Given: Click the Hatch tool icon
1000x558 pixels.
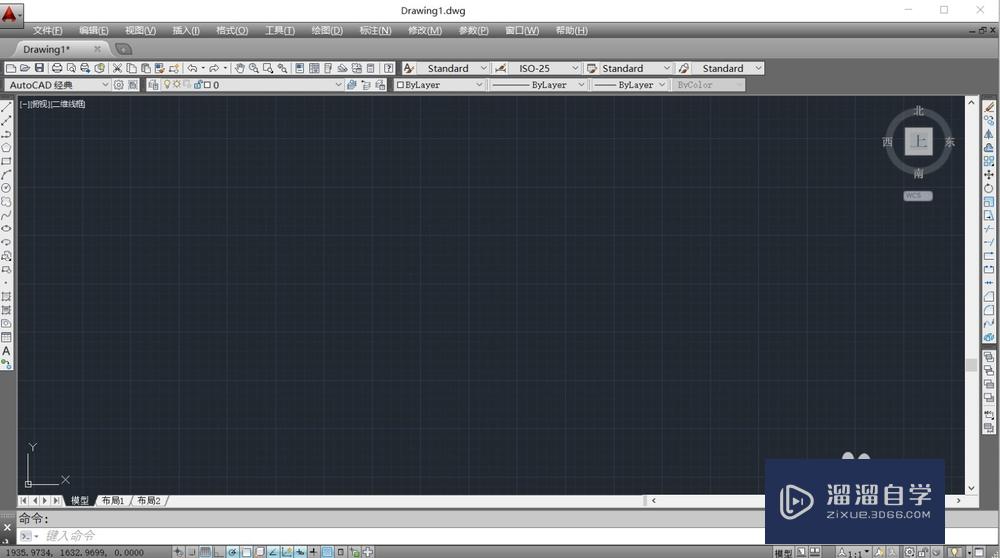Looking at the screenshot, I should click(6, 297).
